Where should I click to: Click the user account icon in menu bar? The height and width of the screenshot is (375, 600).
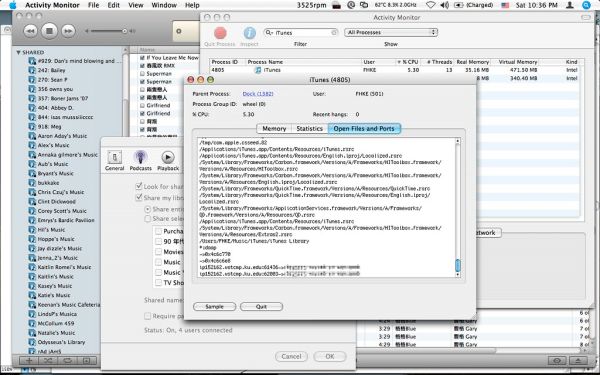[x=569, y=5]
